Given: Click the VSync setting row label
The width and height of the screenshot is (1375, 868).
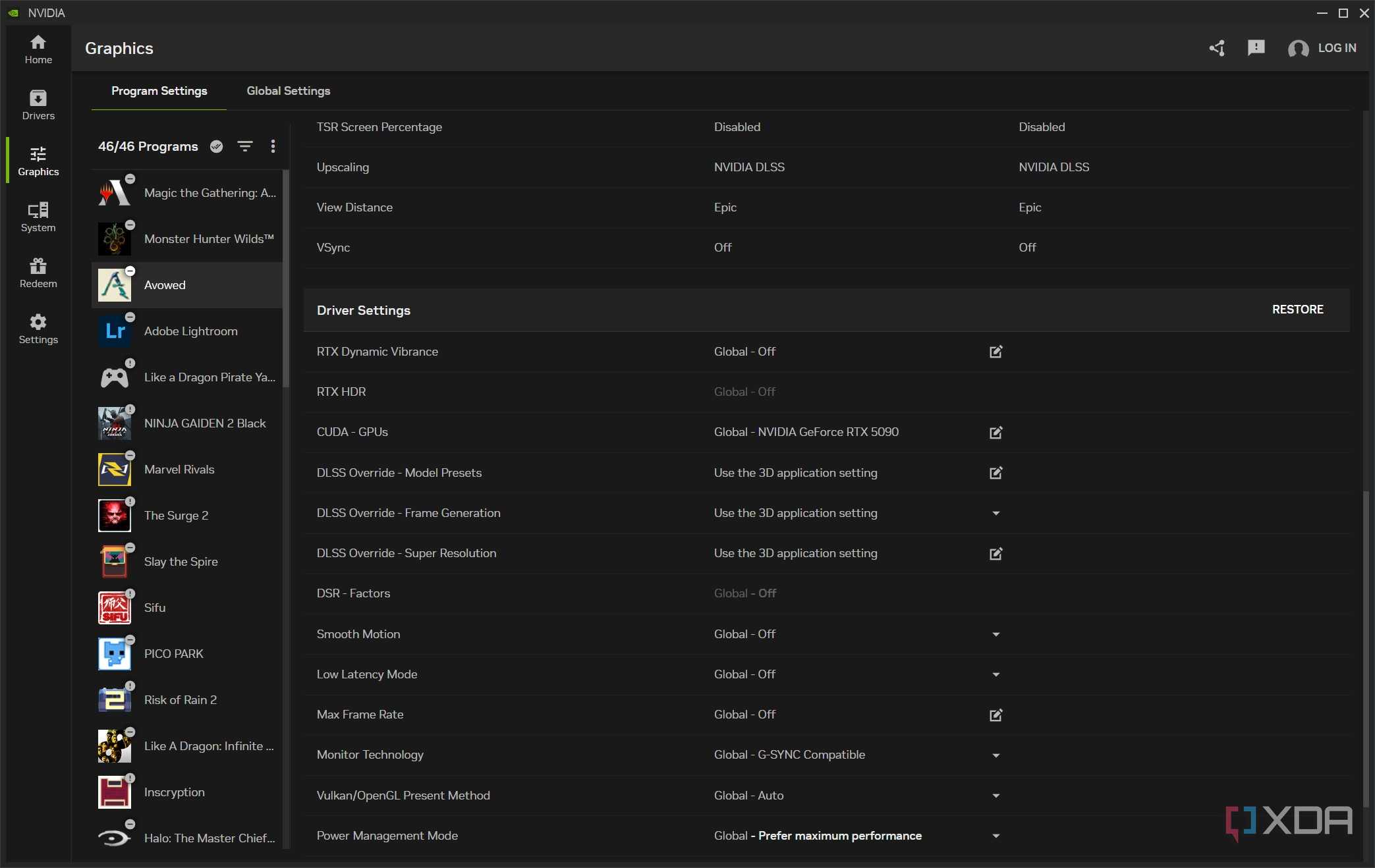Looking at the screenshot, I should coord(333,248).
